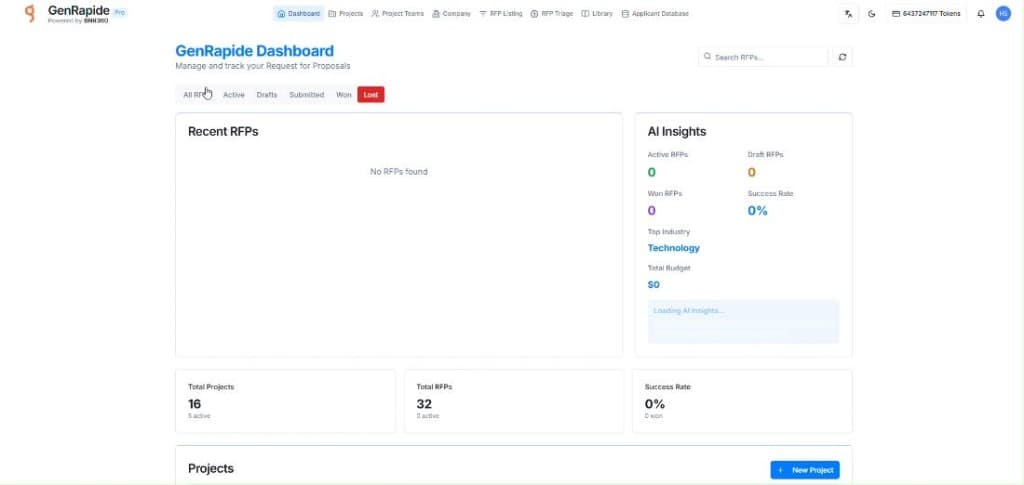Click the Pro badge near logo
This screenshot has height=485, width=1024.
[x=120, y=12]
